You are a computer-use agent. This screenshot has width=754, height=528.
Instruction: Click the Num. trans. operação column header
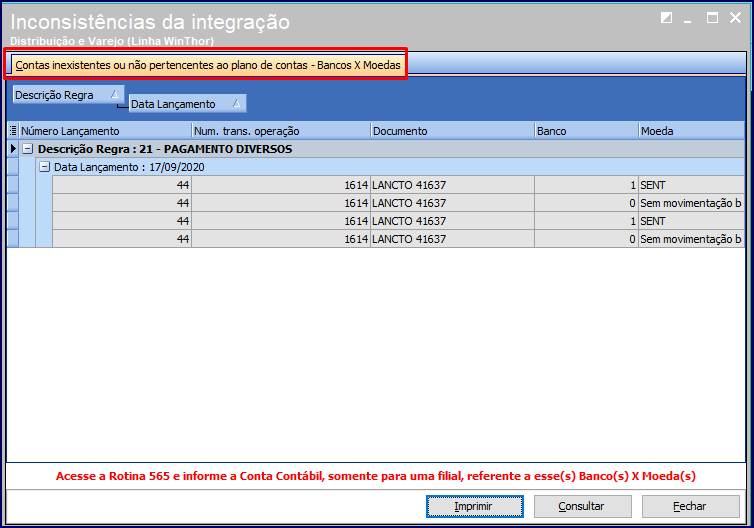281,131
